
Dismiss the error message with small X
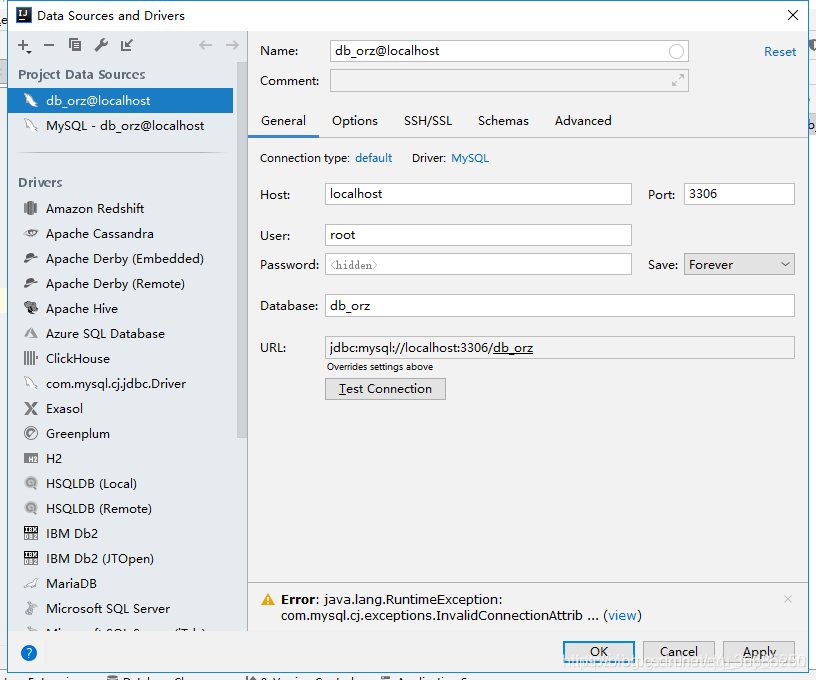click(788, 599)
